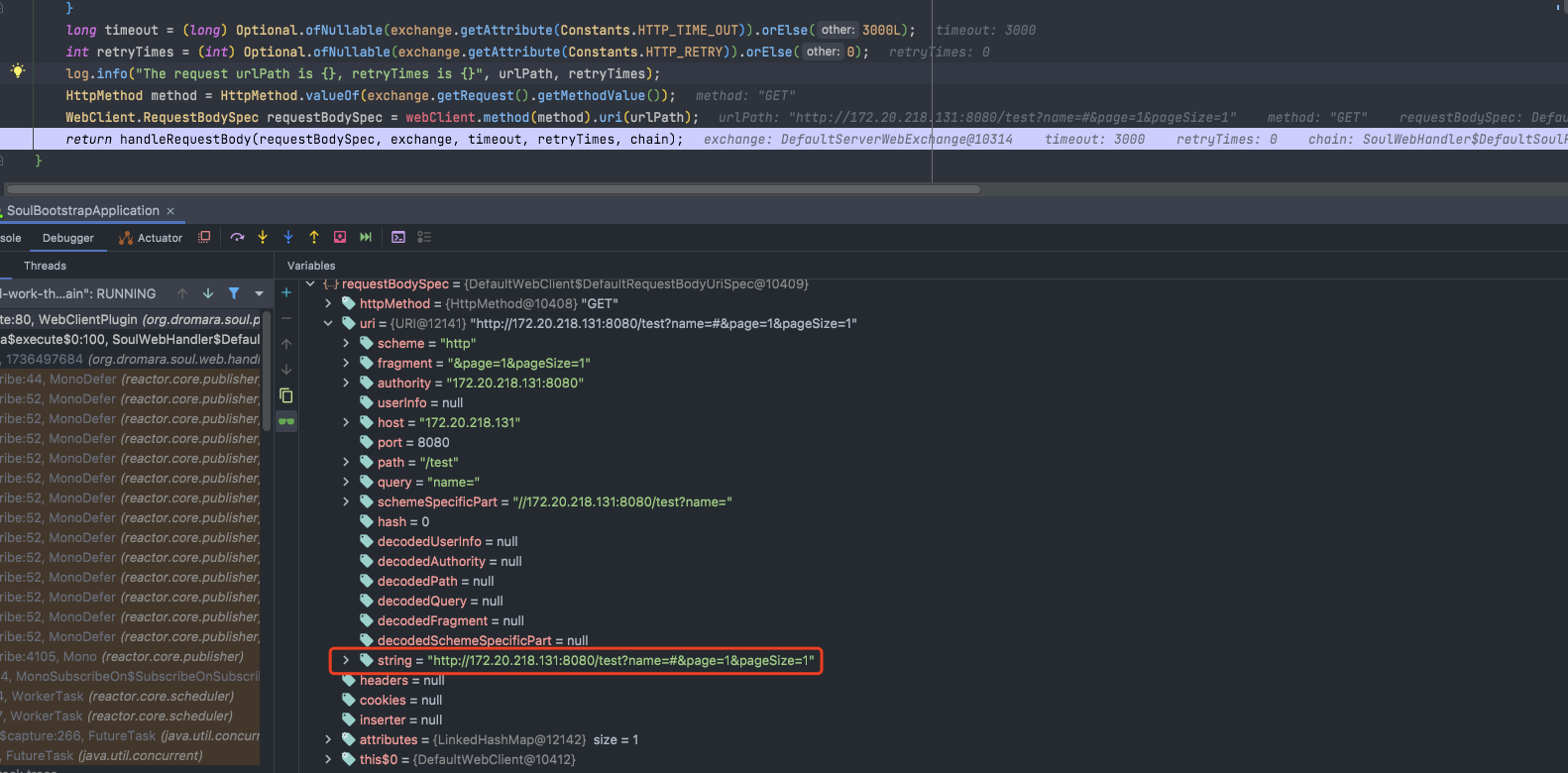Click the Constants.HTTP_TIME_OUT reference in code
Image resolution: width=1568 pixels, height=773 pixels.
(x=649, y=30)
